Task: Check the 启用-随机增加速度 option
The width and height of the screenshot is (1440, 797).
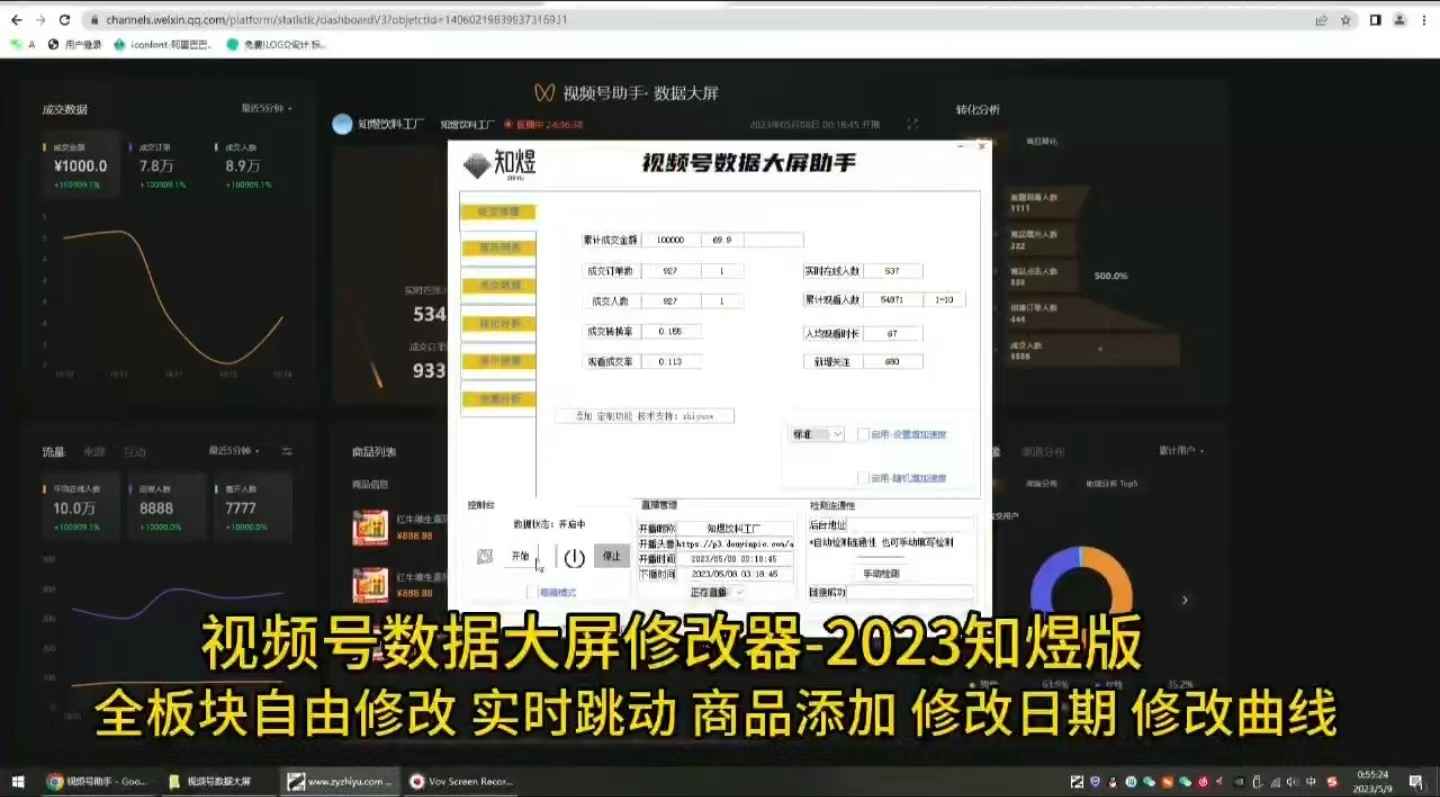Action: [863, 477]
